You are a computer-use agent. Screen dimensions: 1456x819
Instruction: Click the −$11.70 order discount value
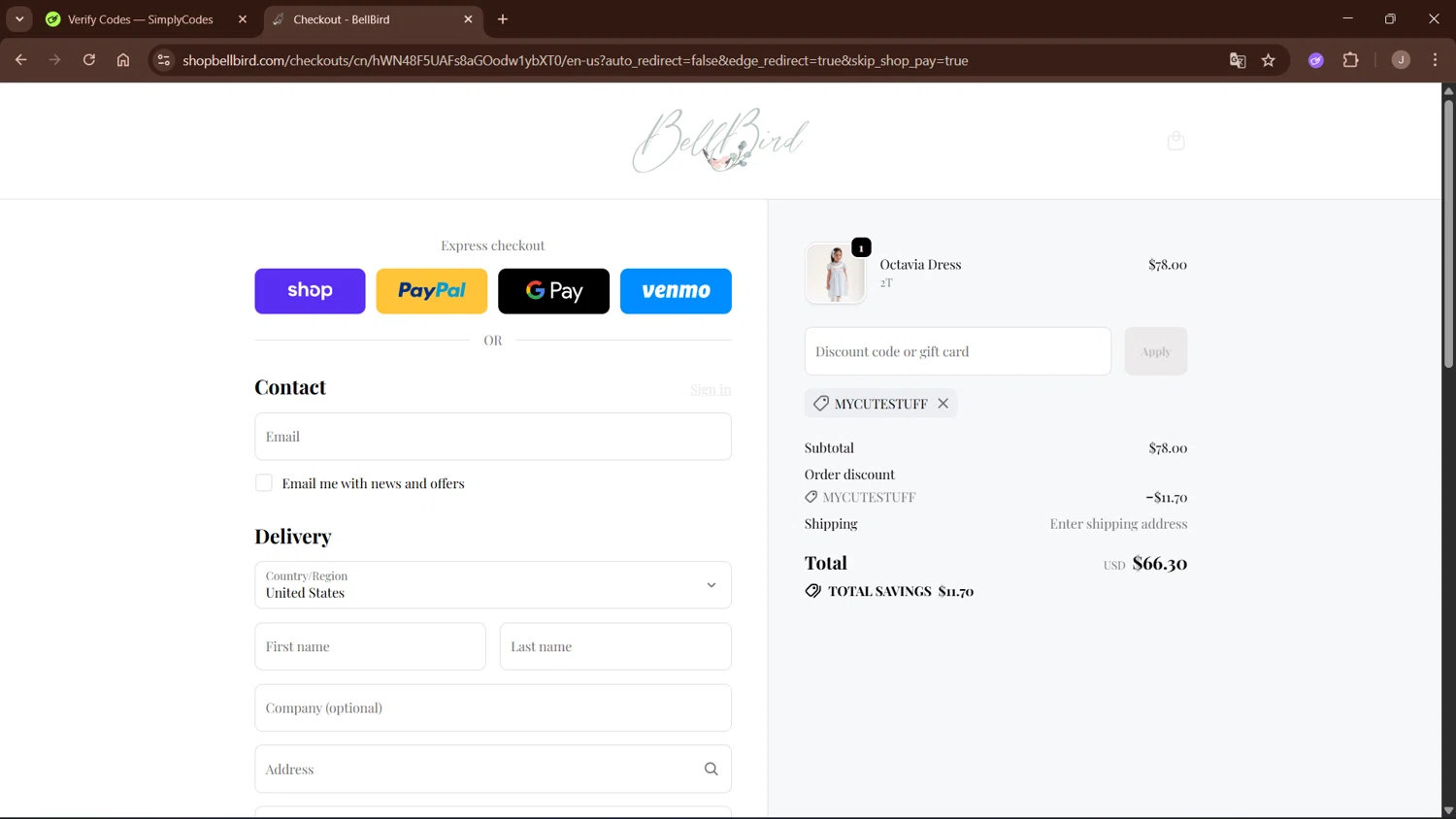(1166, 497)
